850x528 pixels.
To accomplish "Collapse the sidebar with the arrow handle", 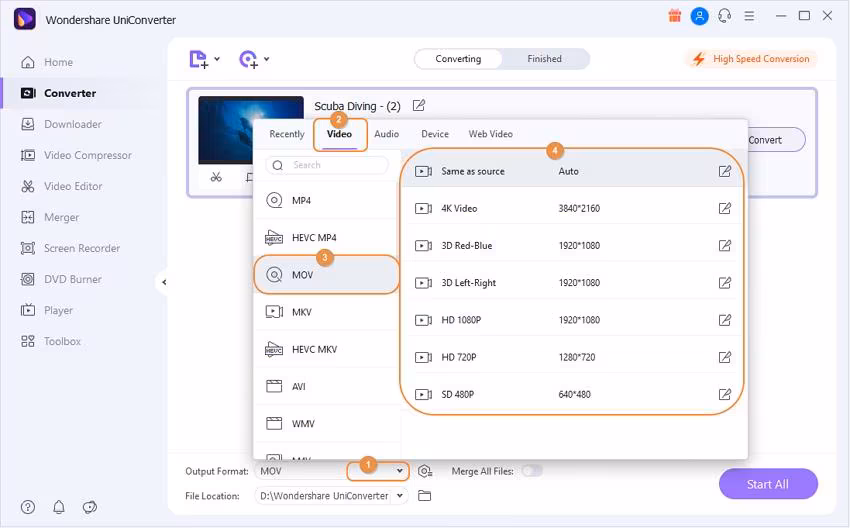I will click(163, 282).
